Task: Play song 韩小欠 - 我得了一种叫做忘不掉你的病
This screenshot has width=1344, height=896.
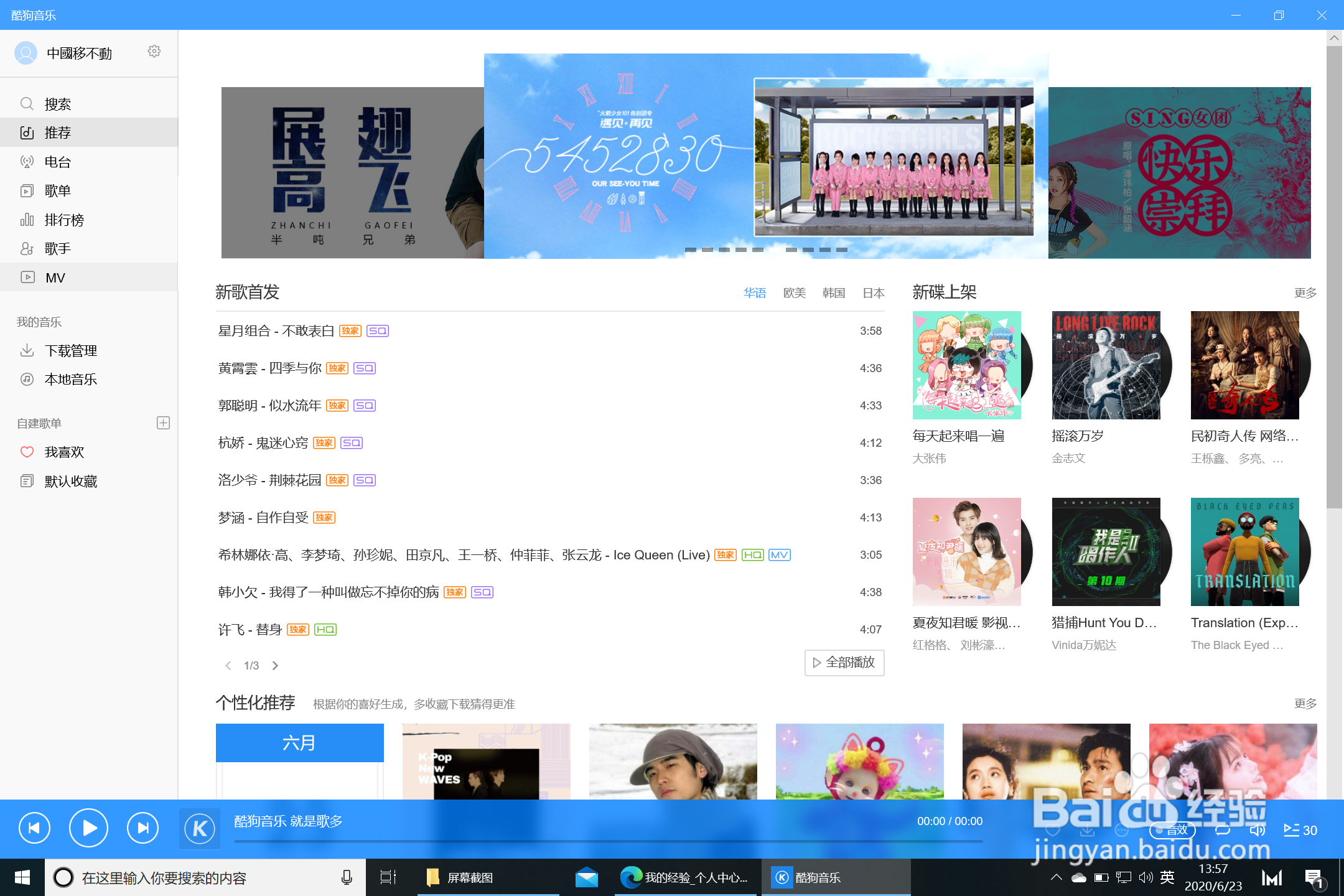Action: 329,592
